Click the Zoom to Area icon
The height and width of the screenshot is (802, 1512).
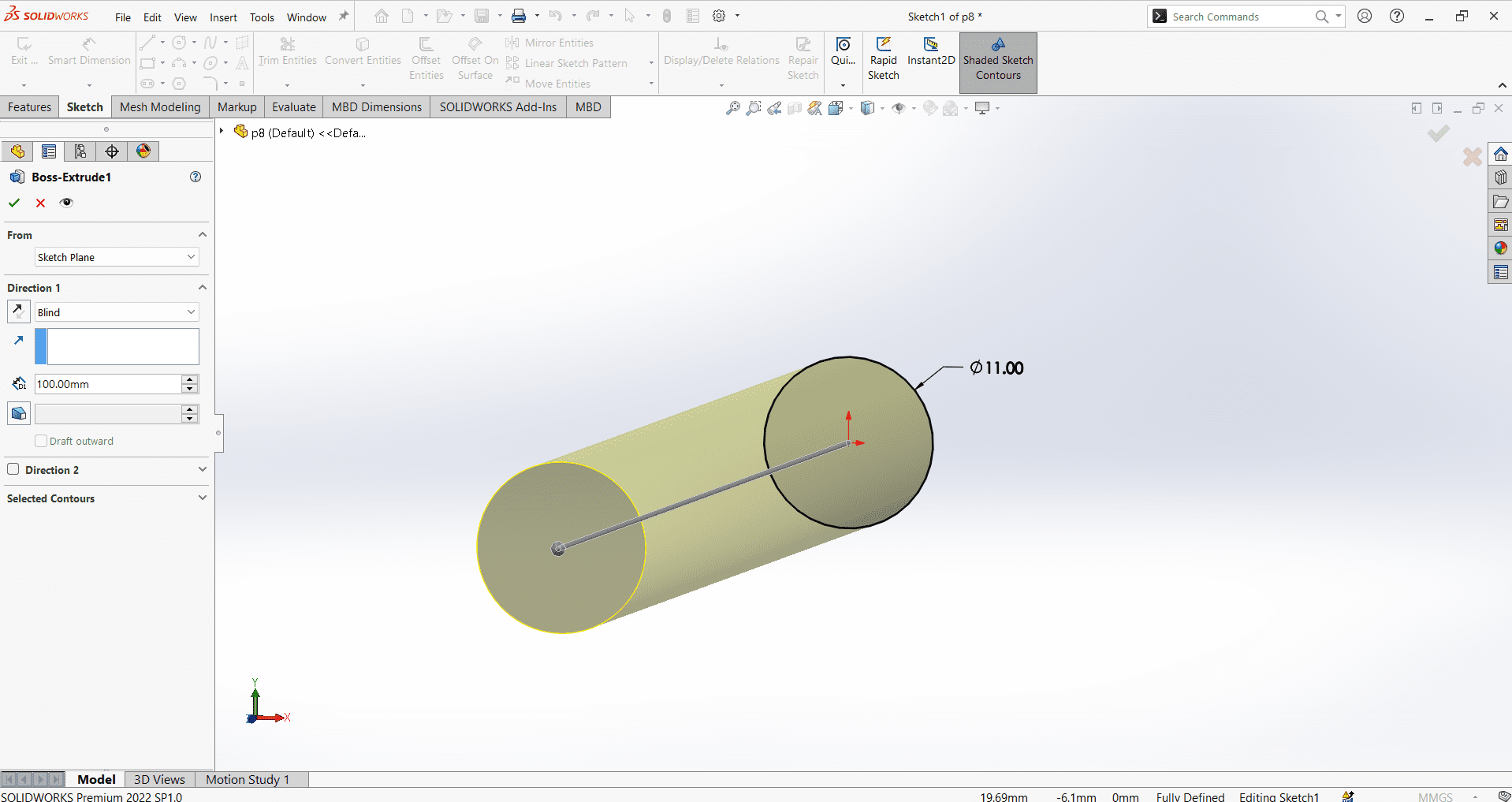(x=754, y=108)
